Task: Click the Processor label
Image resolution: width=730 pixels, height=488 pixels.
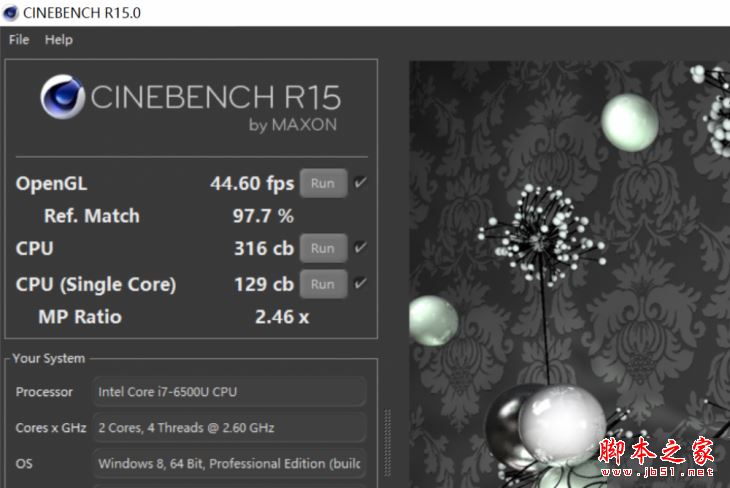Action: pos(44,392)
